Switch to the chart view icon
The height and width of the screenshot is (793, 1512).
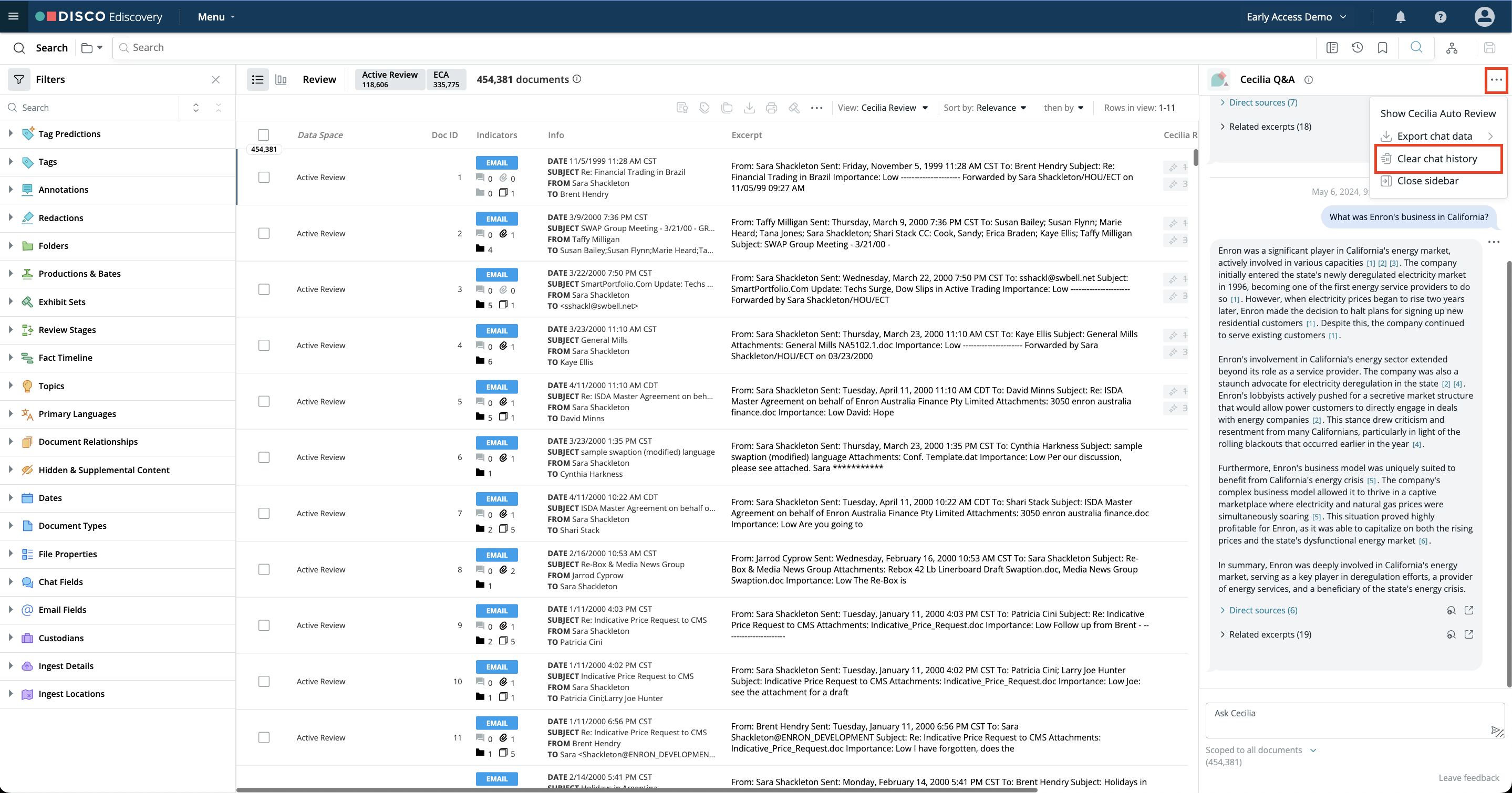[x=281, y=79]
